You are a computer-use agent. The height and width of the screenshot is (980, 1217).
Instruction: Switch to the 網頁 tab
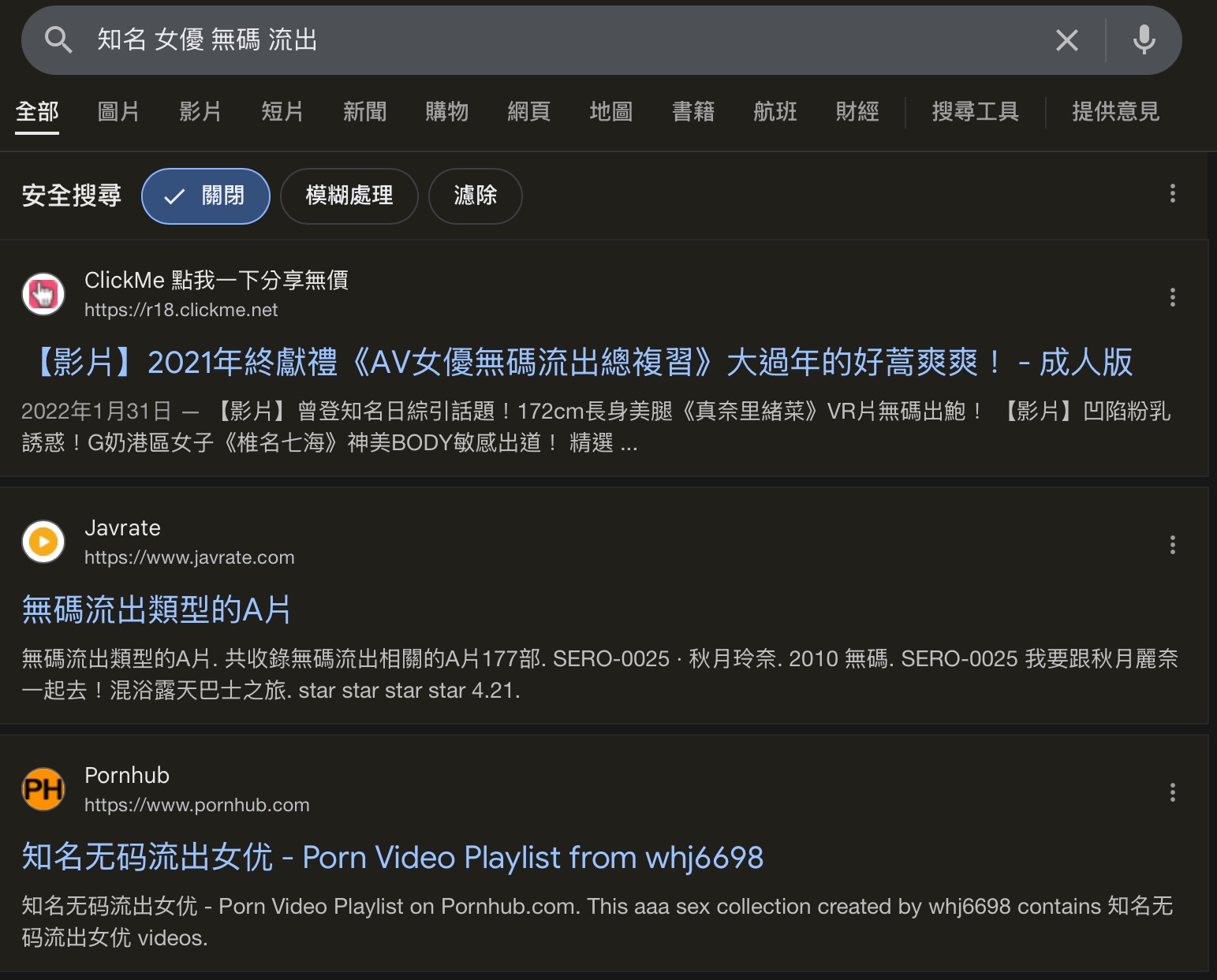528,112
